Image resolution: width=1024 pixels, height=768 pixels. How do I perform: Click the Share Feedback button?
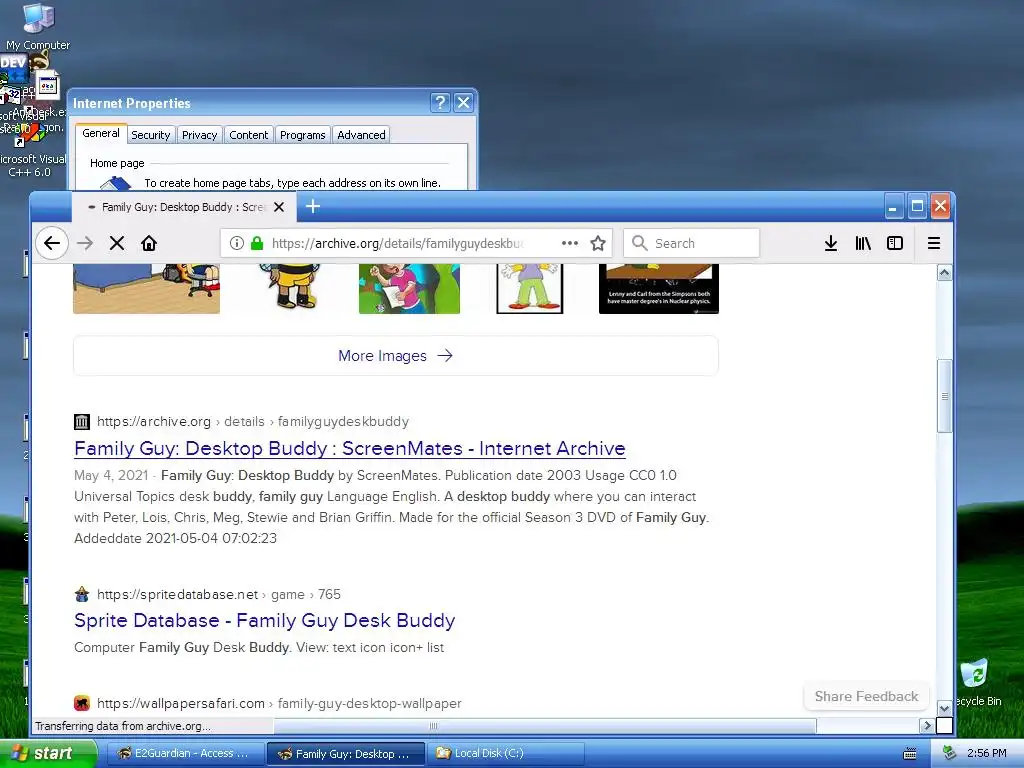pyautogui.click(x=866, y=696)
